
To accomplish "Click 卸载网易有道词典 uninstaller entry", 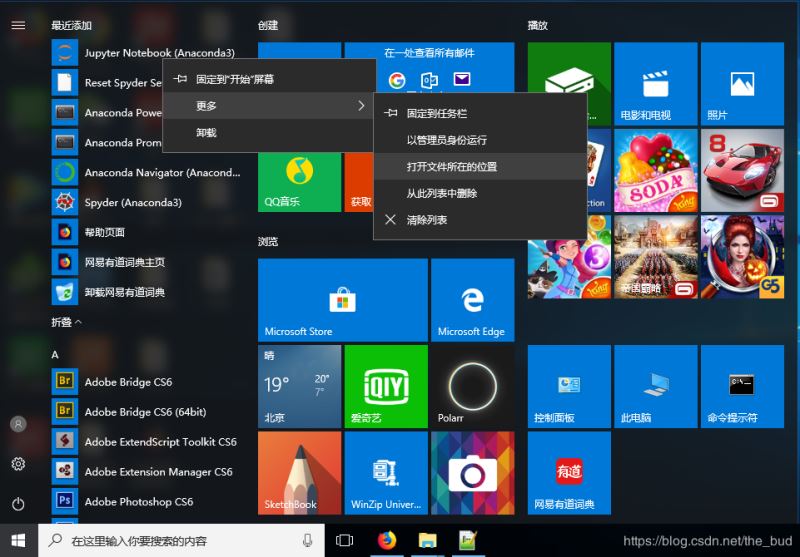I will click(147, 292).
